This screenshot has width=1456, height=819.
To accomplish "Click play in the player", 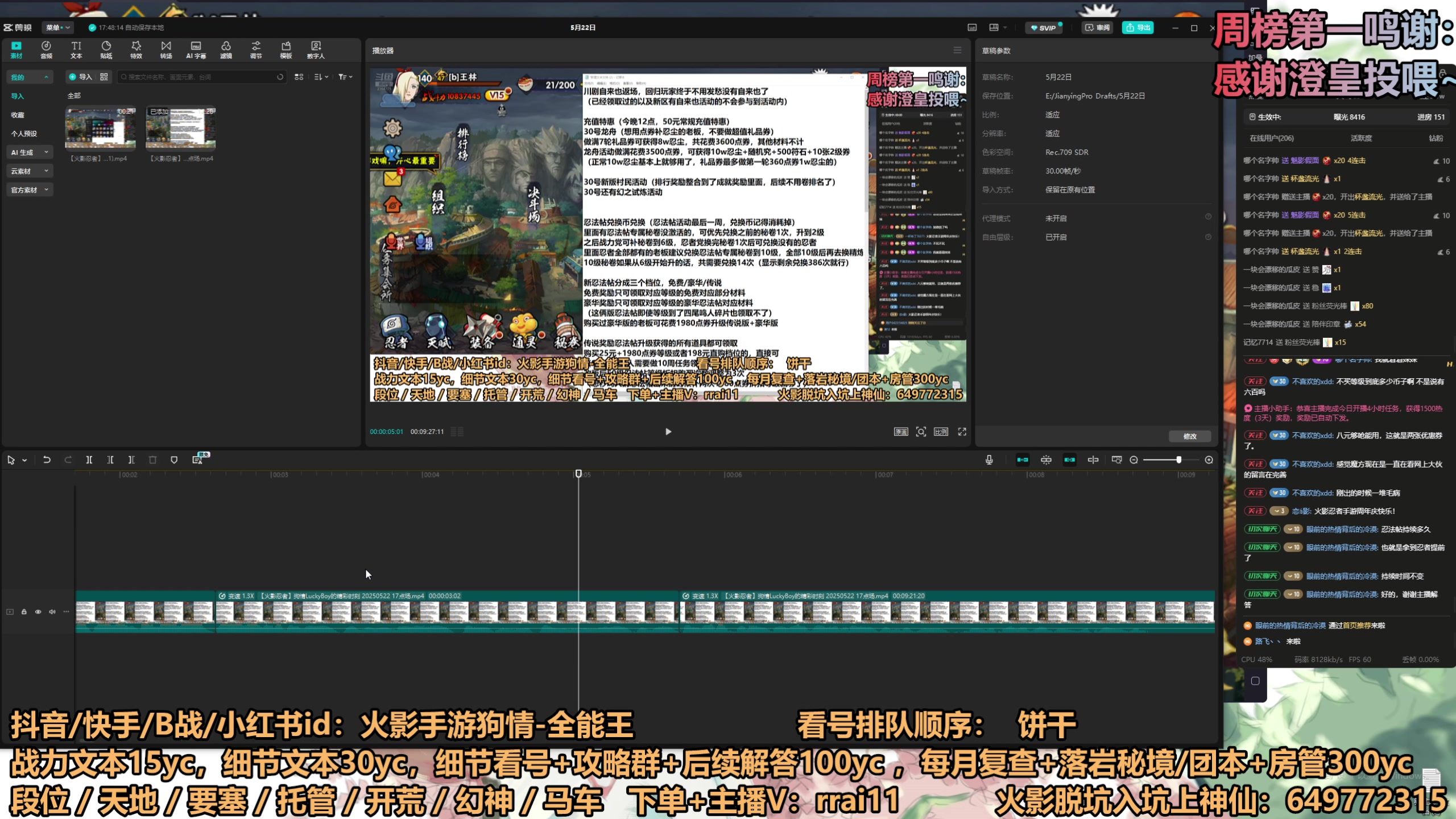I will pos(668,432).
